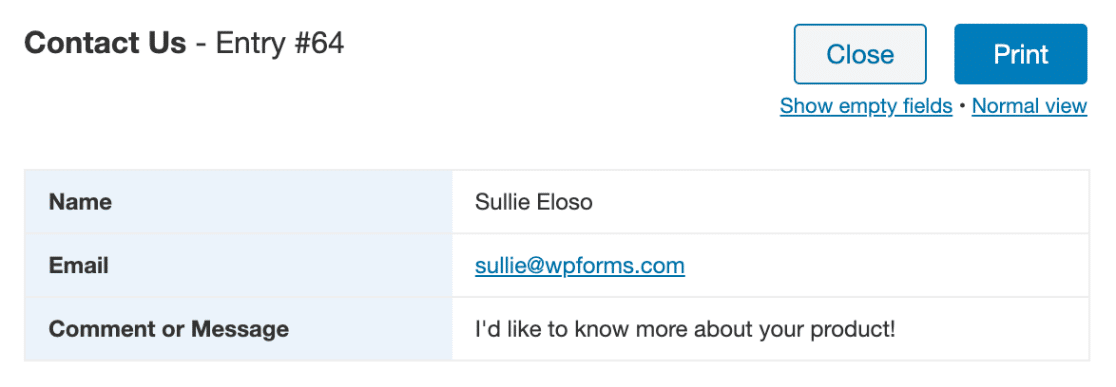Click the word 'Sullie' in name value
Screen dimensions: 1116x387
click(x=502, y=202)
